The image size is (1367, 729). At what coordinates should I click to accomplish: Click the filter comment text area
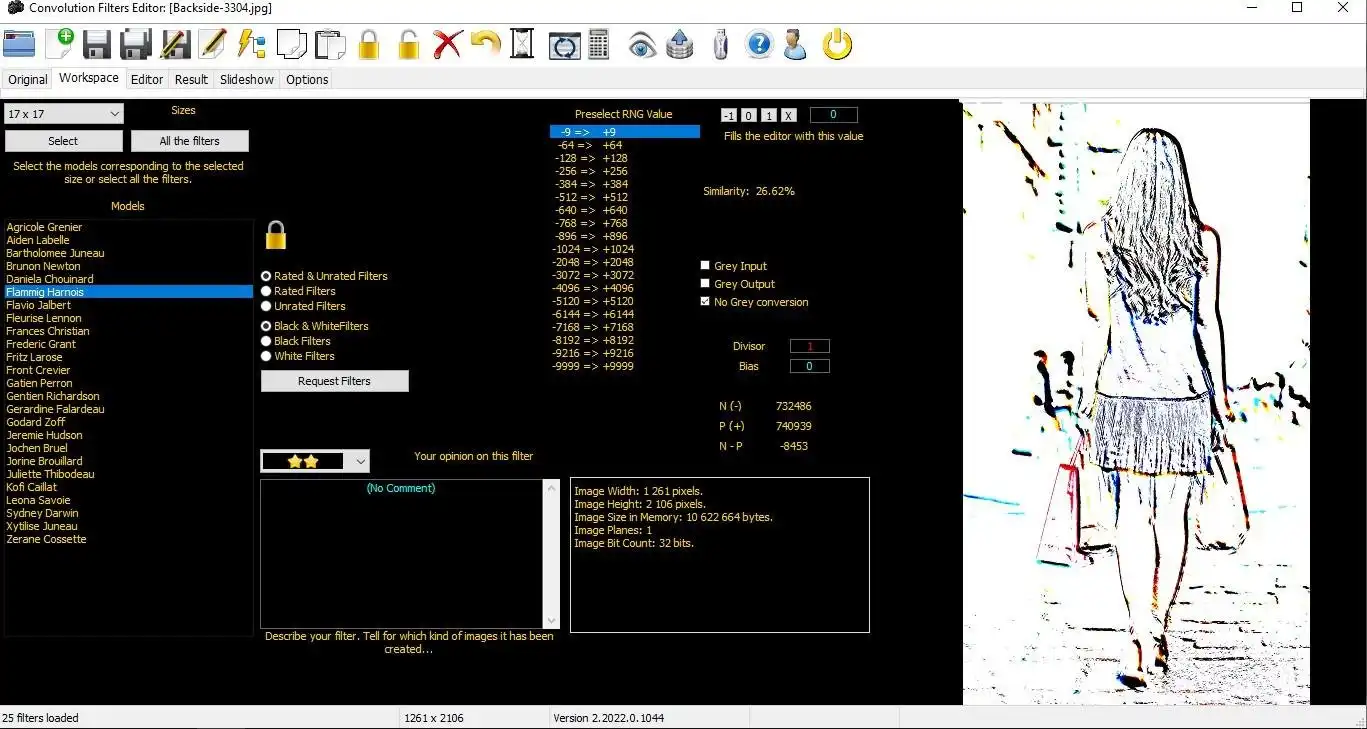coord(401,554)
